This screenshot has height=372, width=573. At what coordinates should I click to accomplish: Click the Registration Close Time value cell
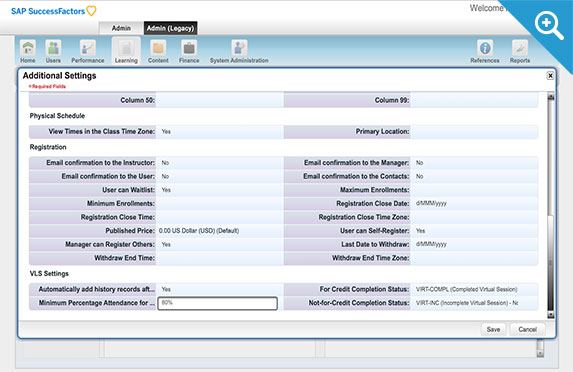[x=219, y=217]
